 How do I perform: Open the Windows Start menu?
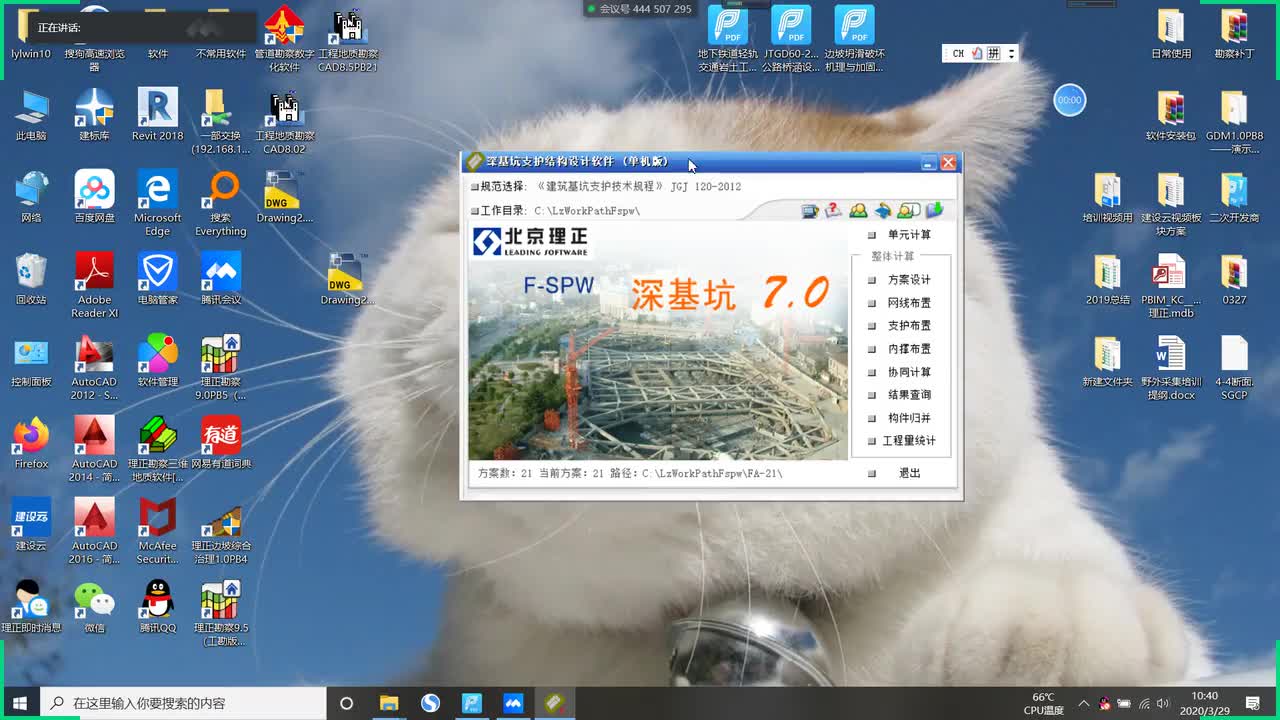click(x=20, y=703)
